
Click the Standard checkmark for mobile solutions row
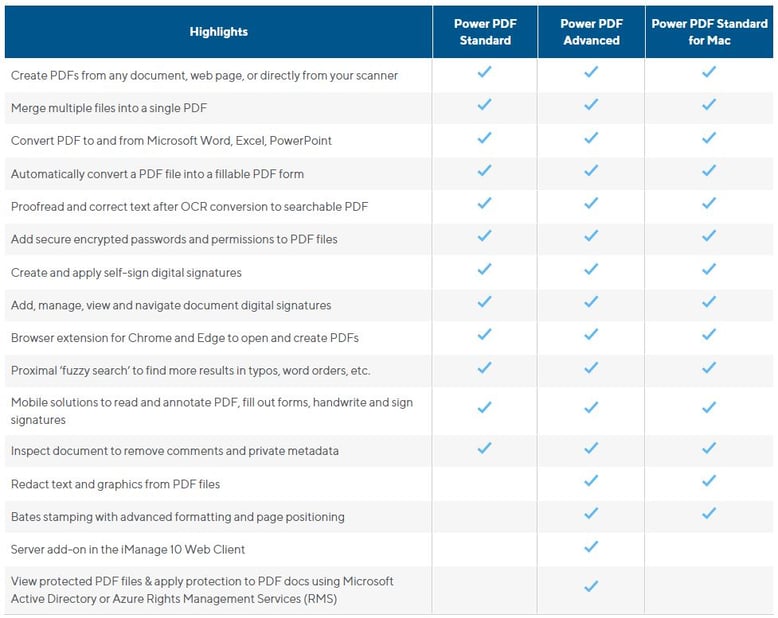[x=485, y=408]
